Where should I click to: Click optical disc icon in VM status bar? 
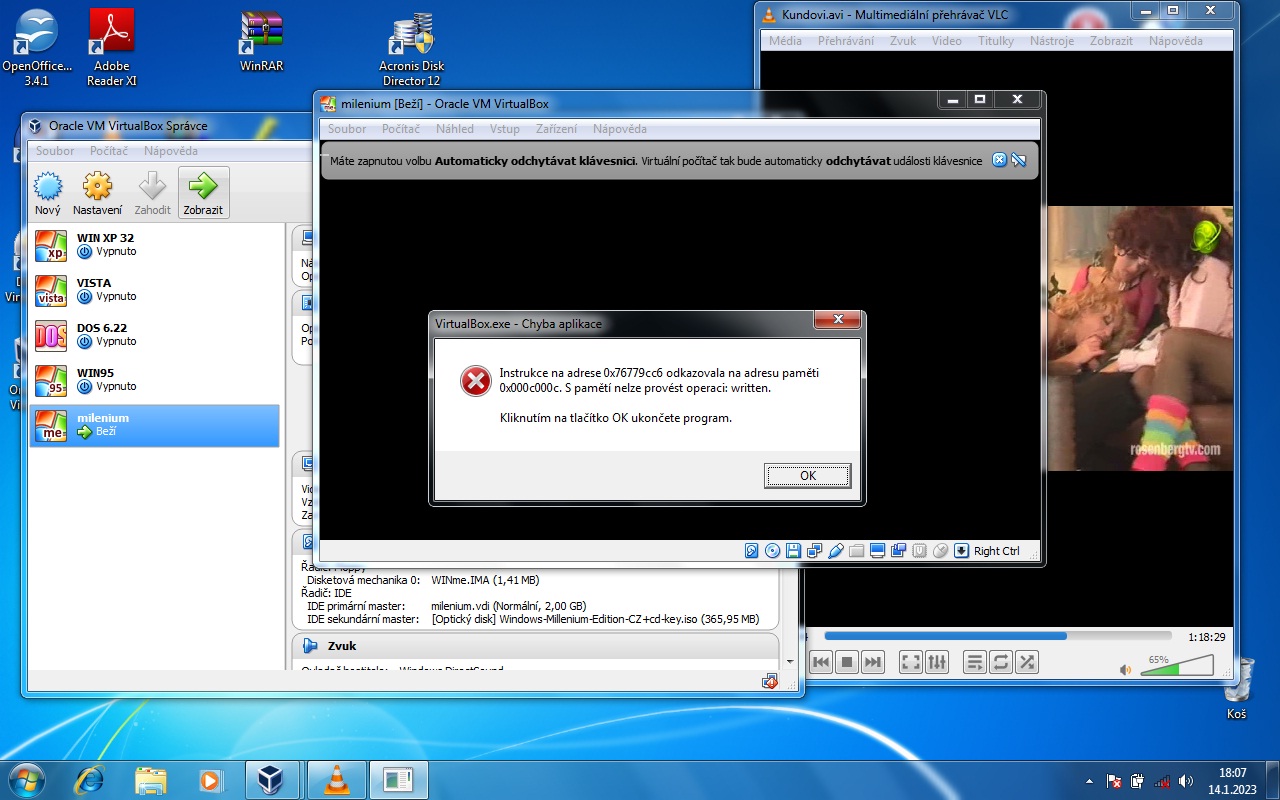pyautogui.click(x=772, y=551)
